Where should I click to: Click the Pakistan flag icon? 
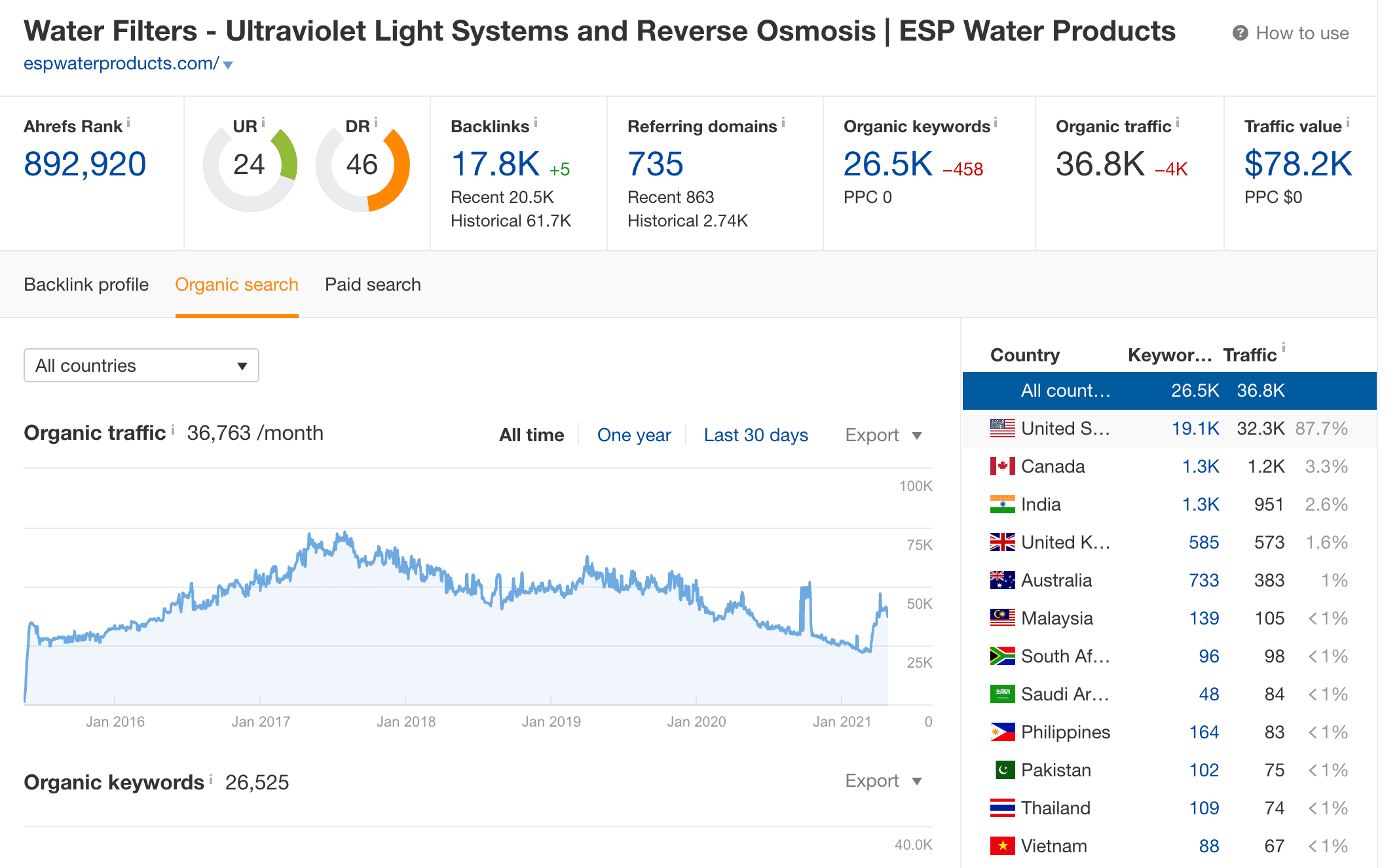pos(1005,770)
